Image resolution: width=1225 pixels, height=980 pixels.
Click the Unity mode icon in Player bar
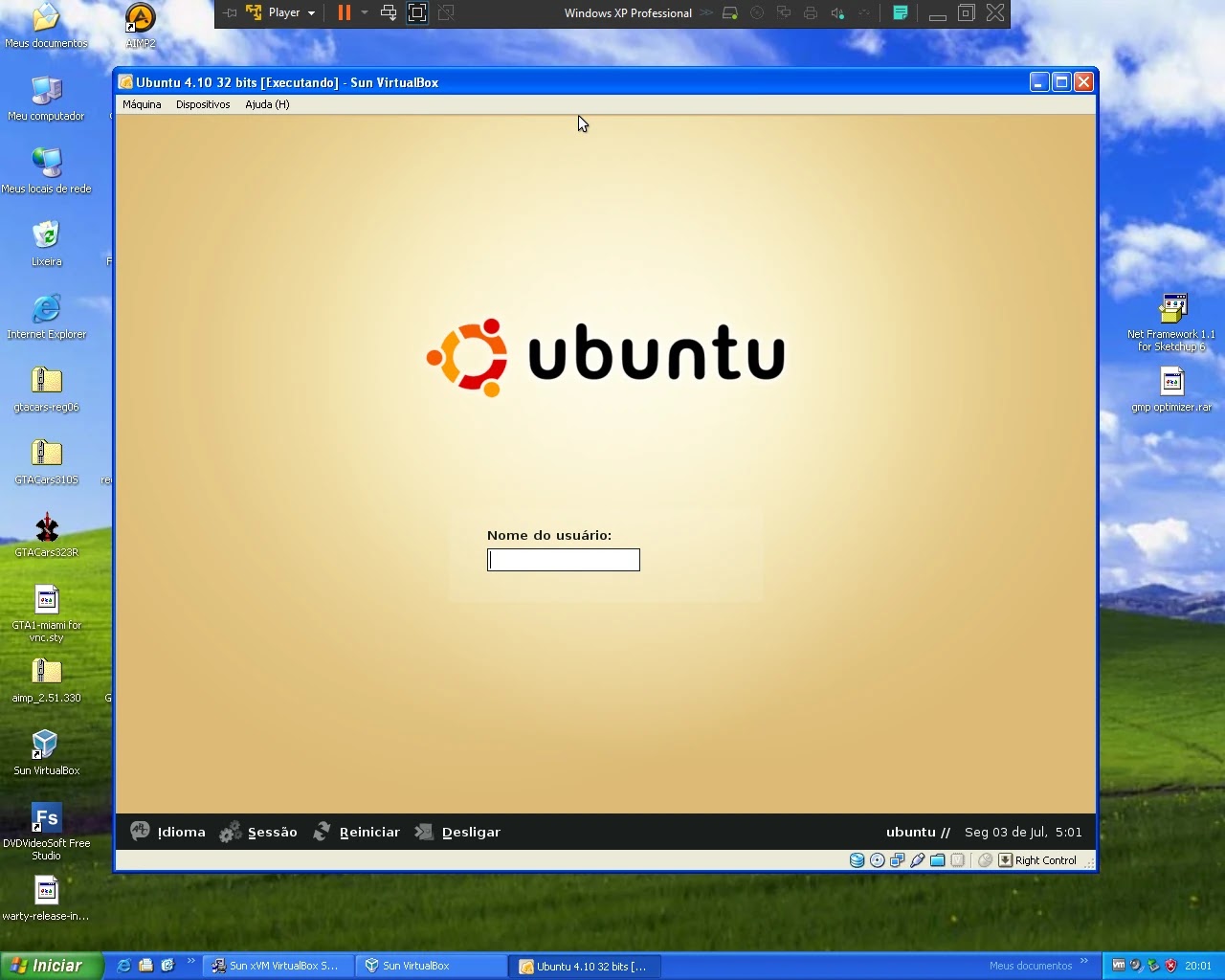446,12
